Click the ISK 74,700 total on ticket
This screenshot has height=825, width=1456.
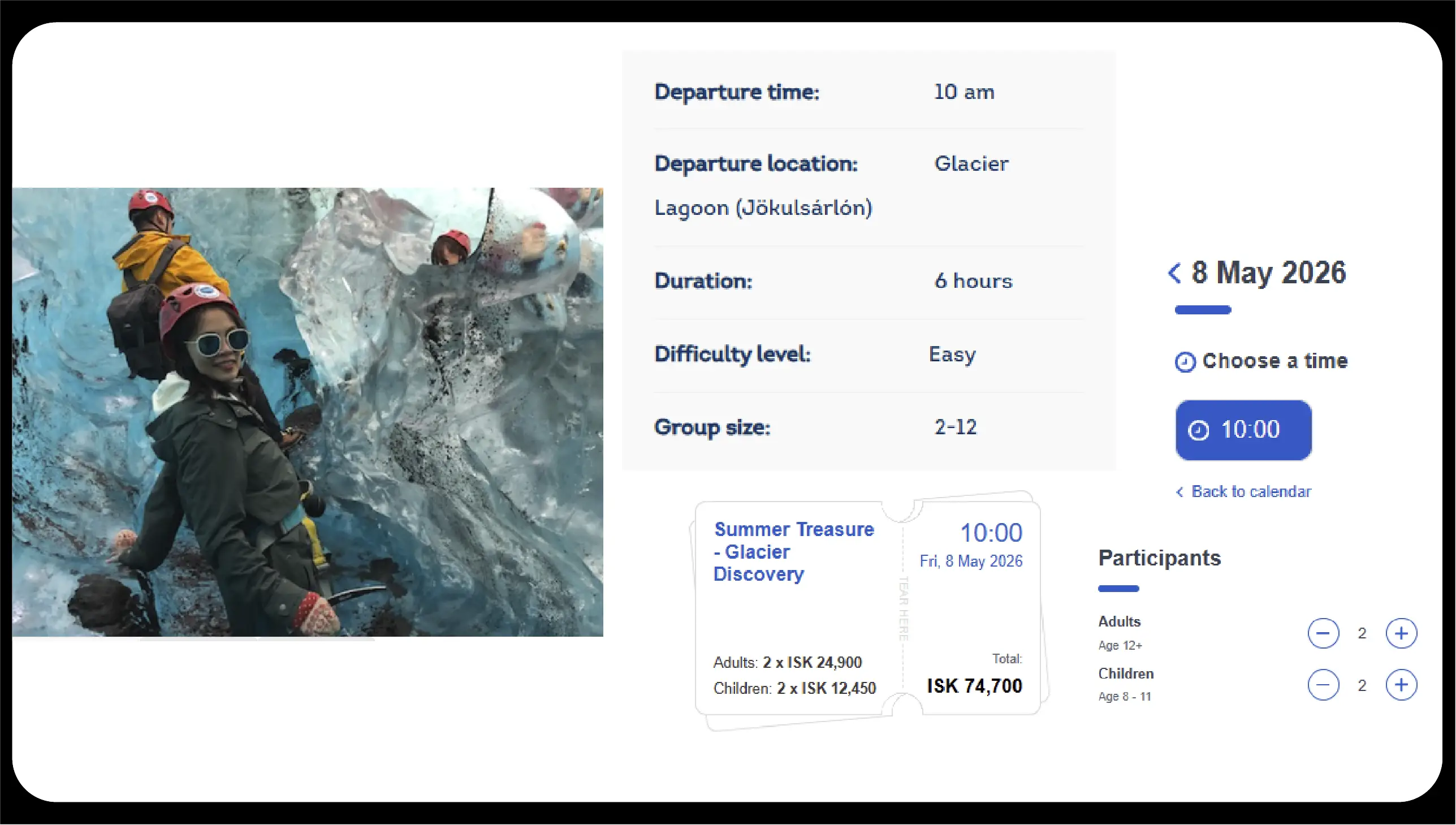[974, 685]
